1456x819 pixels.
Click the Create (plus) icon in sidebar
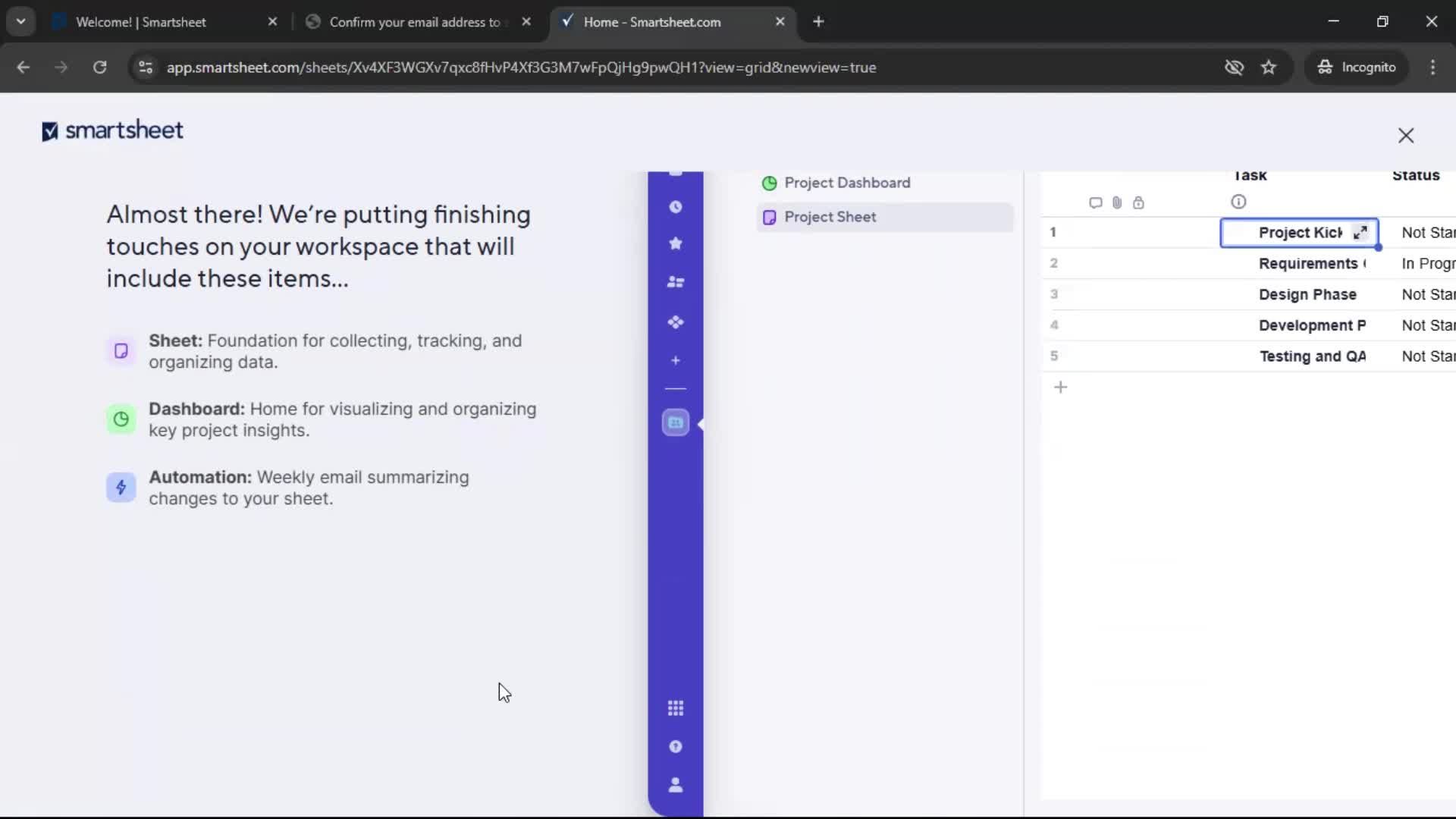pyautogui.click(x=676, y=360)
